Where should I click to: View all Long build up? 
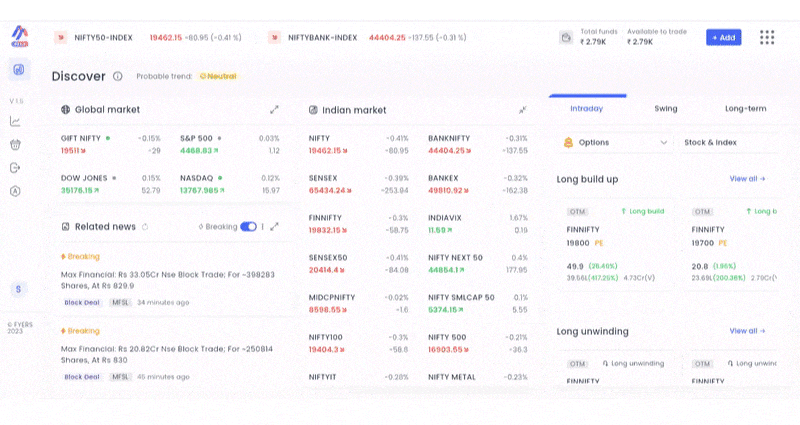(747, 179)
